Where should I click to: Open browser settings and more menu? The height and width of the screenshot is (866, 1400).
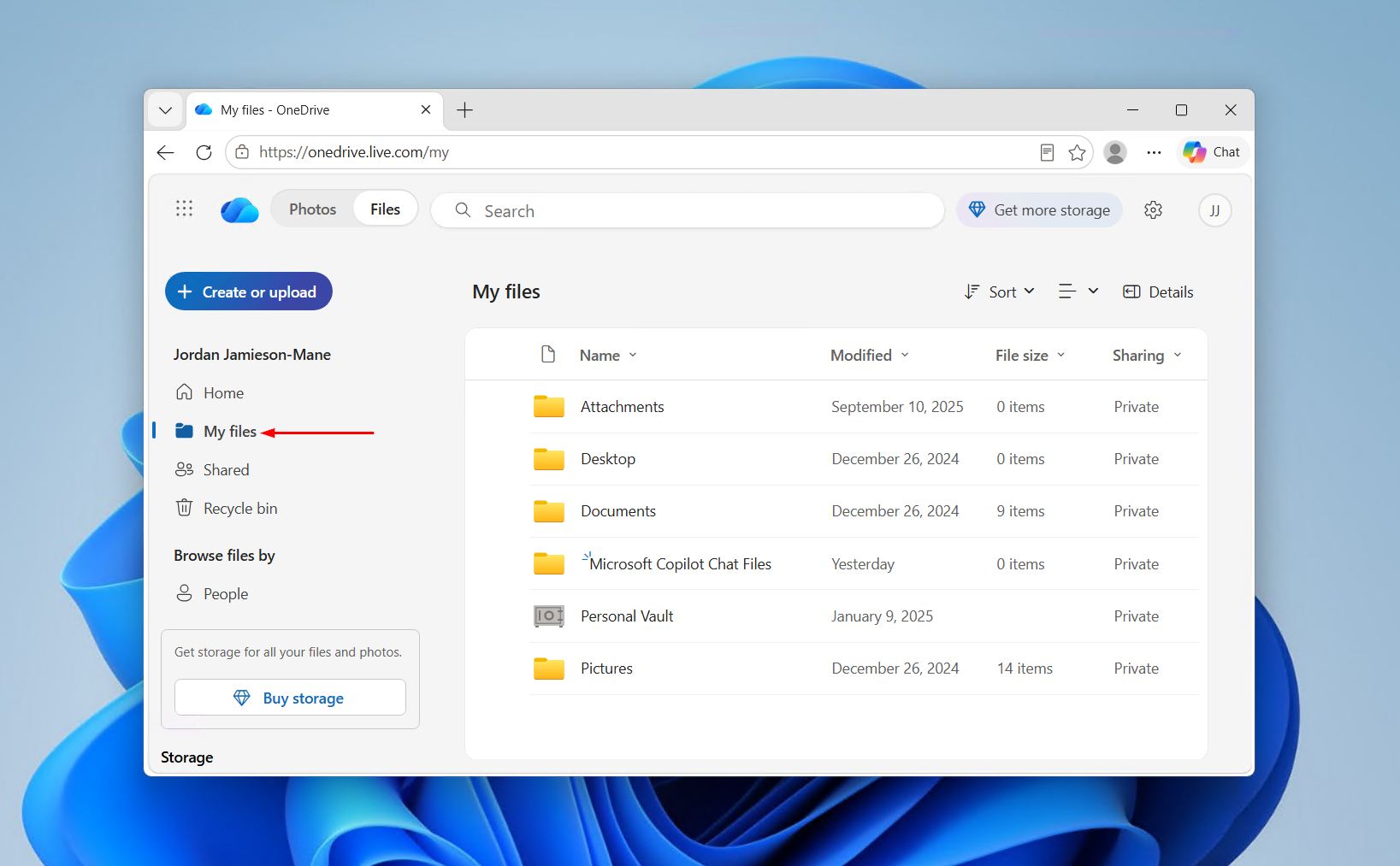click(1154, 152)
